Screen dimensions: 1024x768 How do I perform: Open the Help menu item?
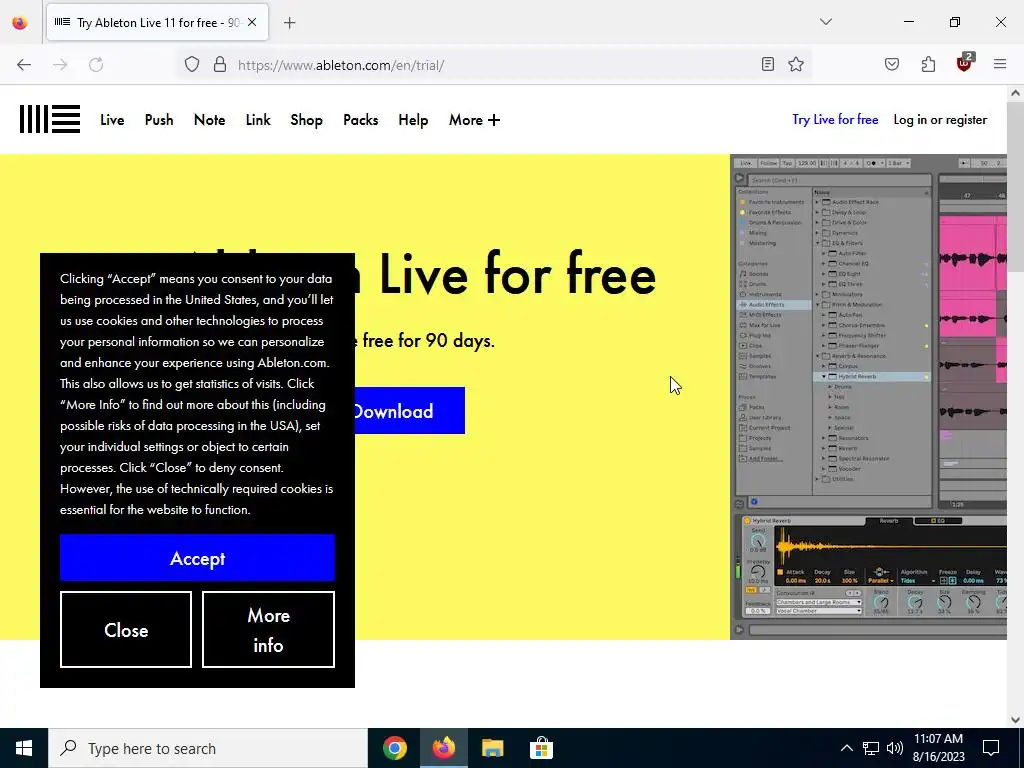413,120
